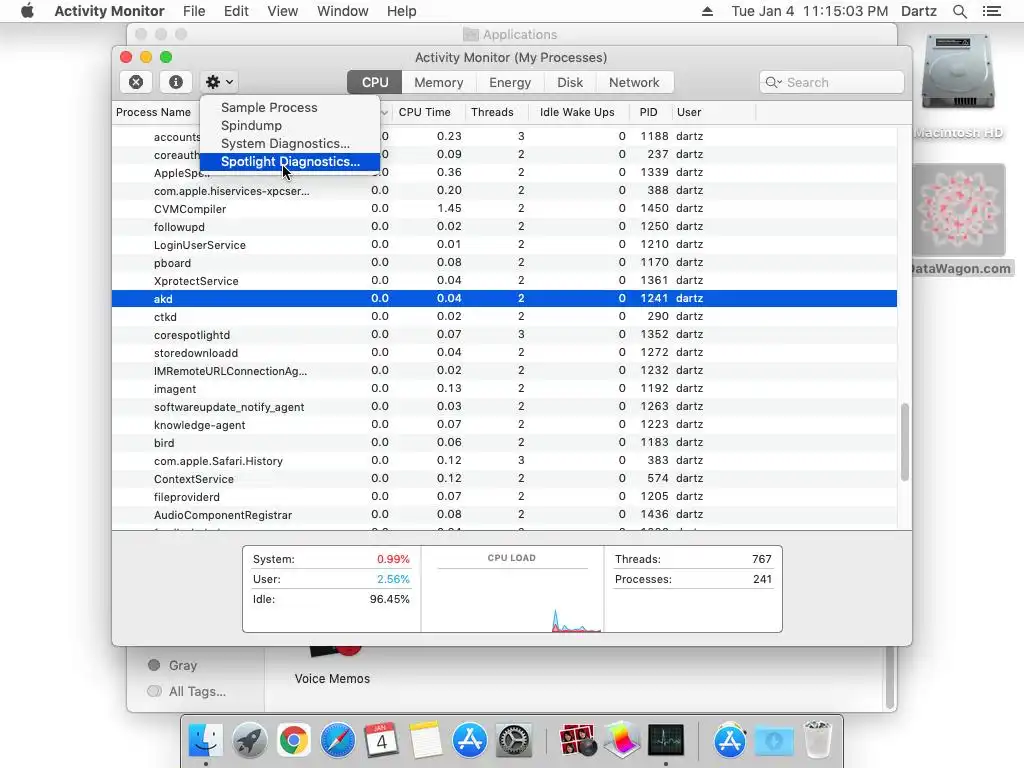Sort by Process Name column header
This screenshot has width=1024, height=768.
point(153,112)
